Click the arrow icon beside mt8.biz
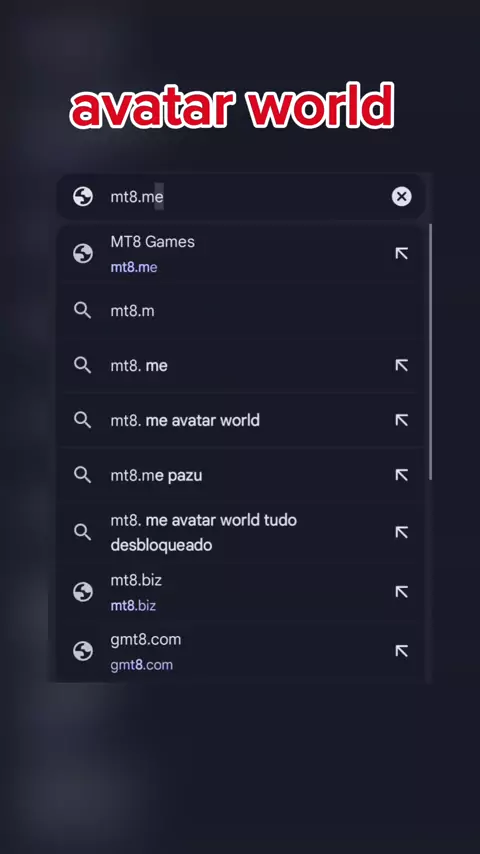Screen dimensions: 480x854 click(x=402, y=592)
